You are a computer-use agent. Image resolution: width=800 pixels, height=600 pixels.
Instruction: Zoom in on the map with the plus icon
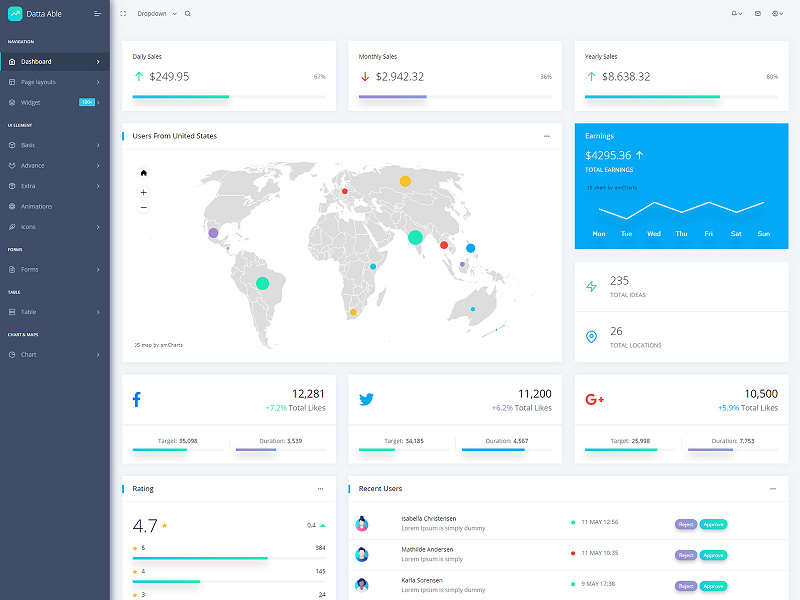(x=143, y=190)
